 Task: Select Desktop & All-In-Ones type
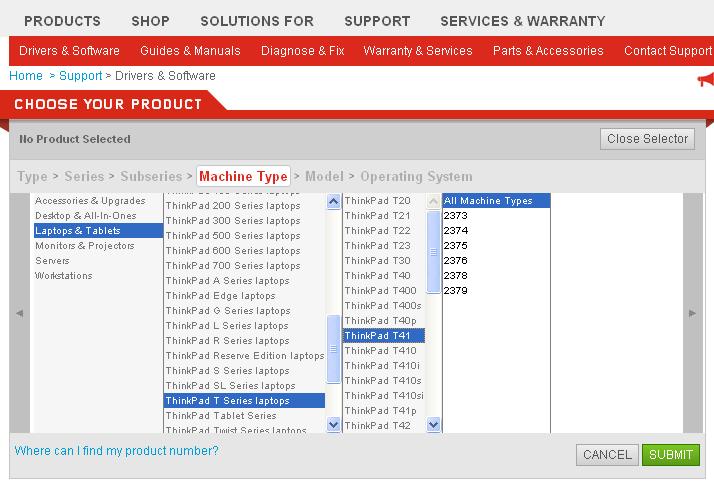[86, 216]
